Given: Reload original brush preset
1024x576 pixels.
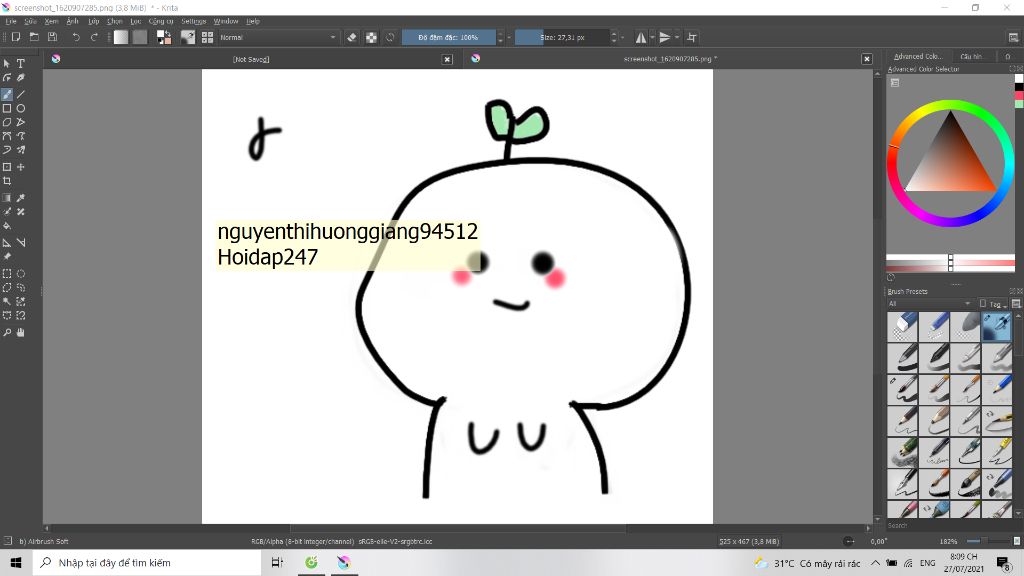Looking at the screenshot, I should 391,37.
